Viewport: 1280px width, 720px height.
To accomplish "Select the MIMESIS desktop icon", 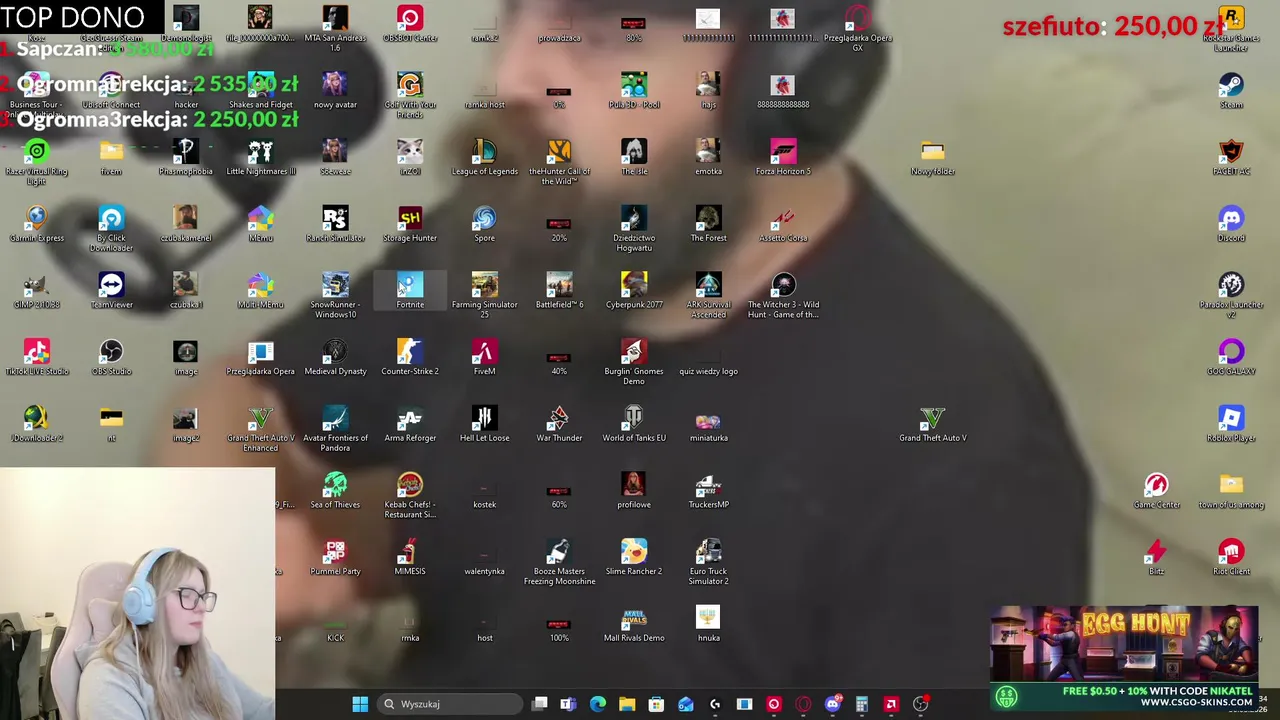I will [x=410, y=557].
